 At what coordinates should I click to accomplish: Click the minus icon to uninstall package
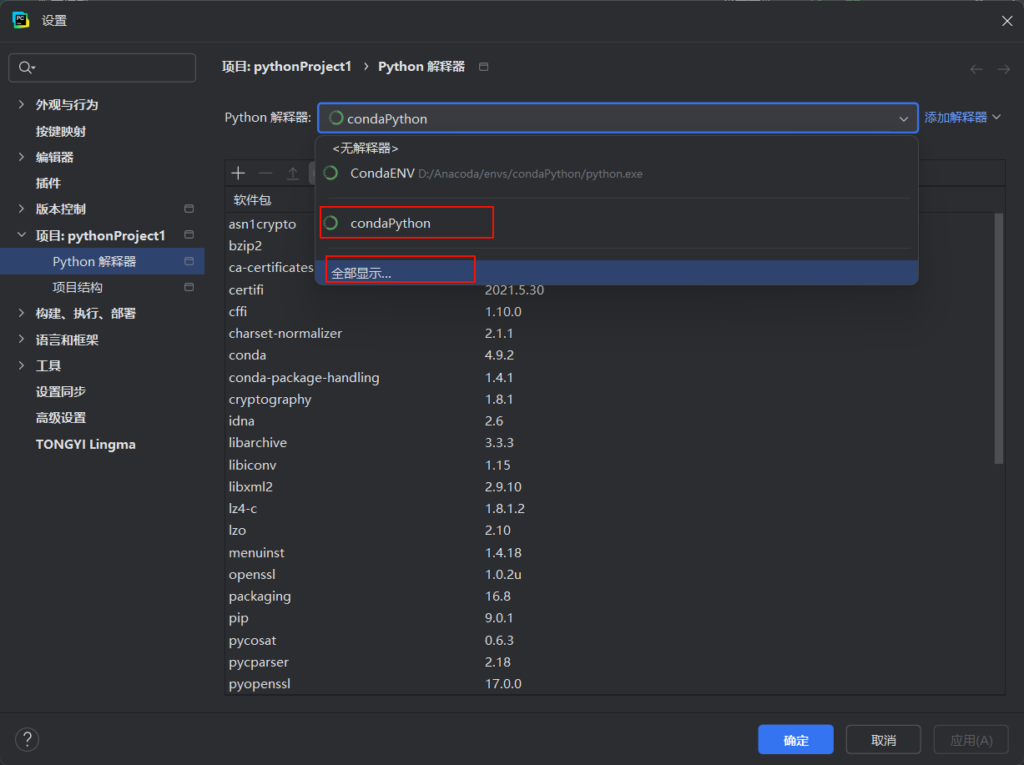(265, 173)
